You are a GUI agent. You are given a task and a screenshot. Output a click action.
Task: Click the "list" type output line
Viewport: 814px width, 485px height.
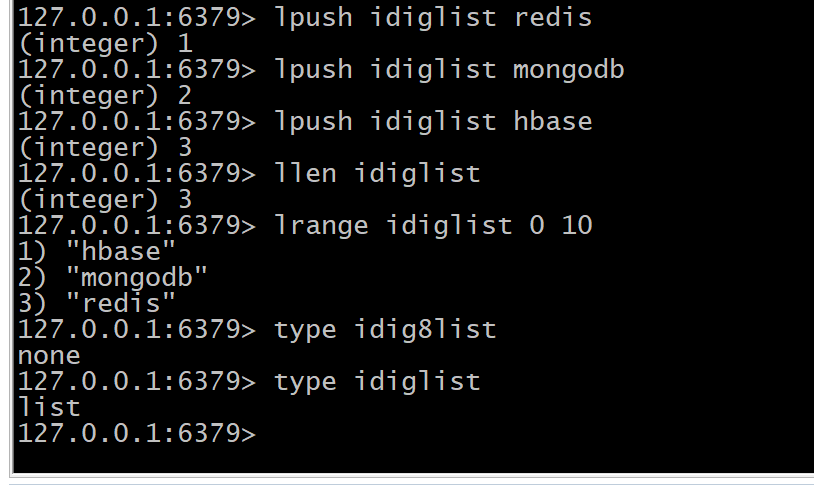click(x=49, y=407)
